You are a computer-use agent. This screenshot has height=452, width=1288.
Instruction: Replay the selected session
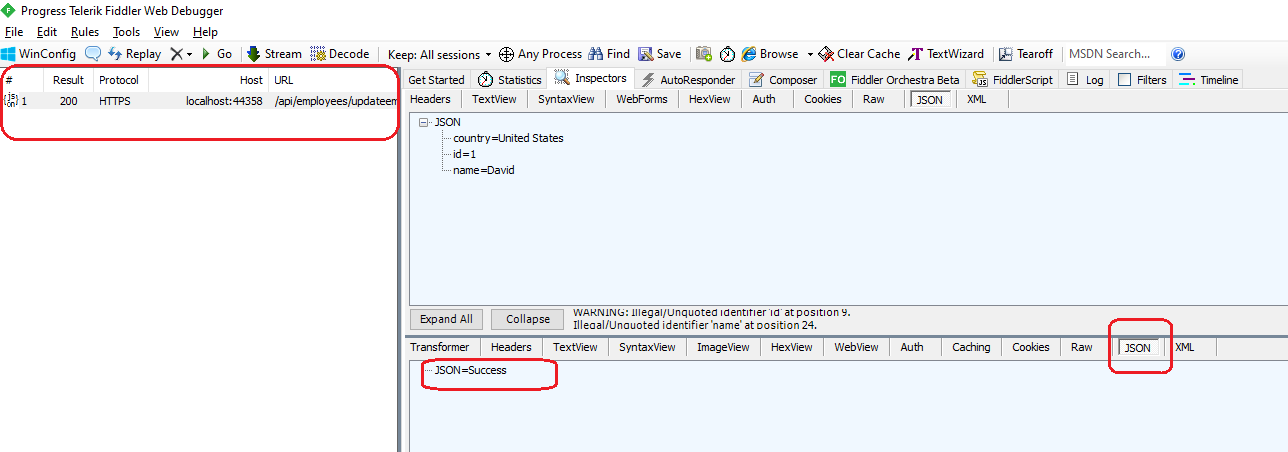point(134,54)
